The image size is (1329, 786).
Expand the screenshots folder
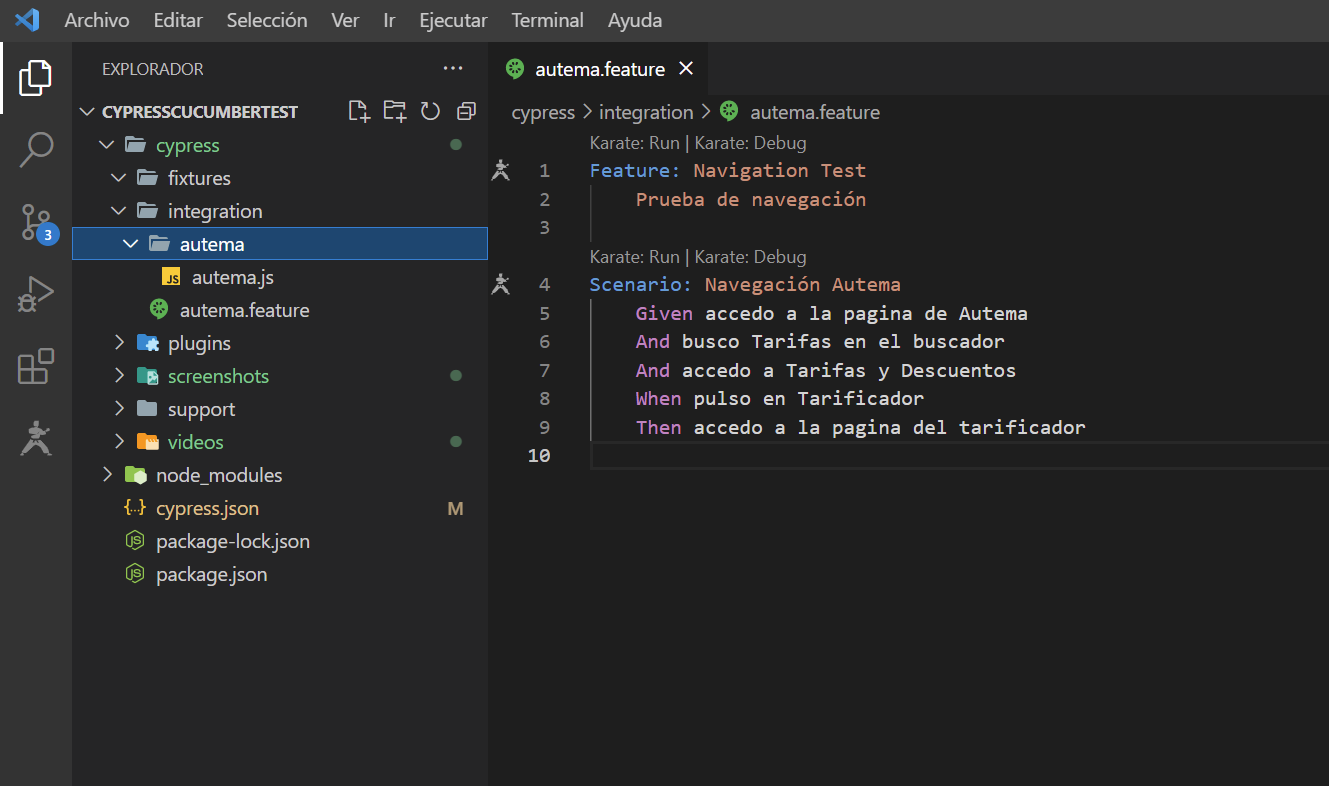coord(119,376)
